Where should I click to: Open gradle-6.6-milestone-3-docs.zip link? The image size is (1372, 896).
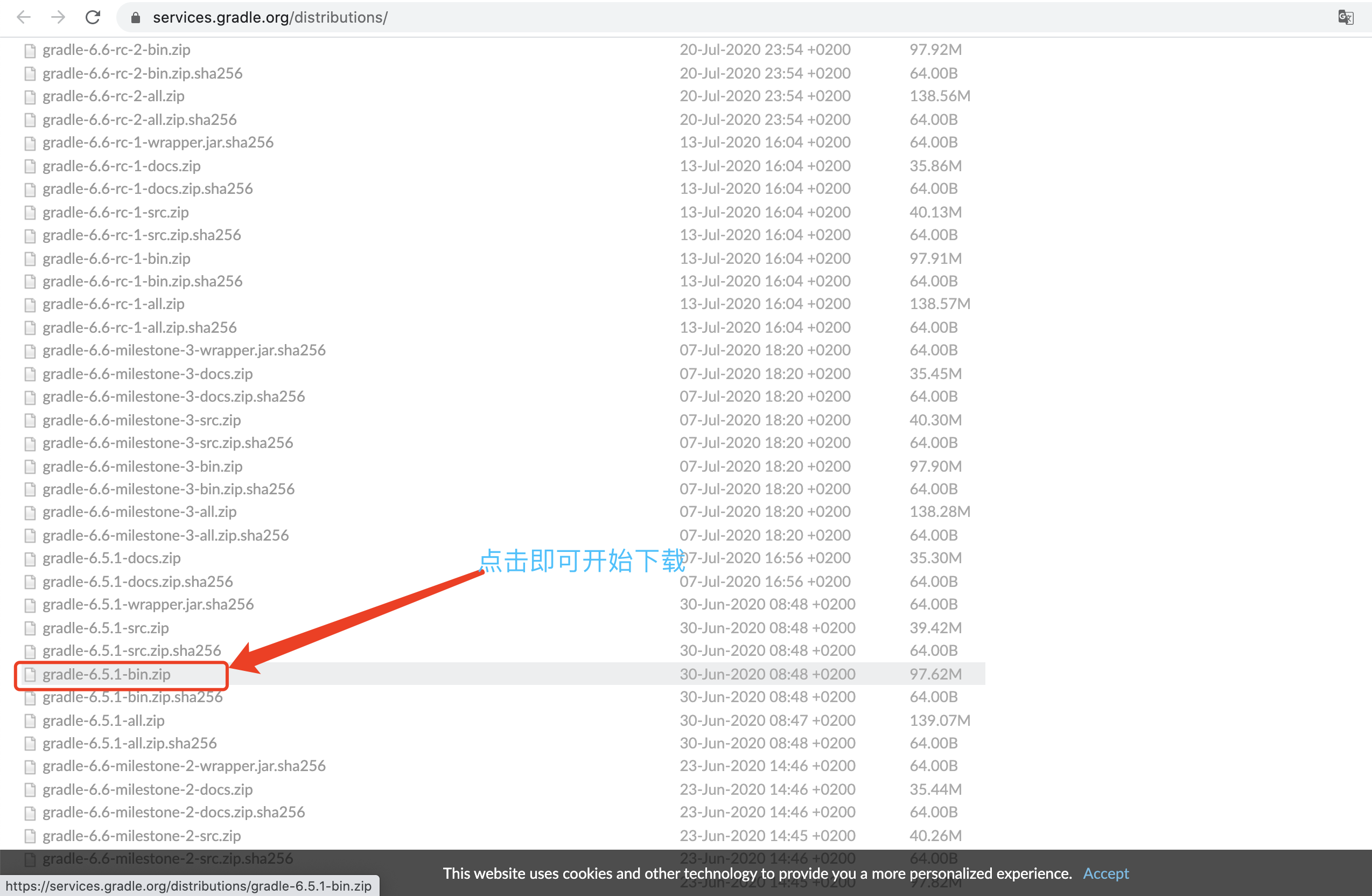click(x=148, y=374)
